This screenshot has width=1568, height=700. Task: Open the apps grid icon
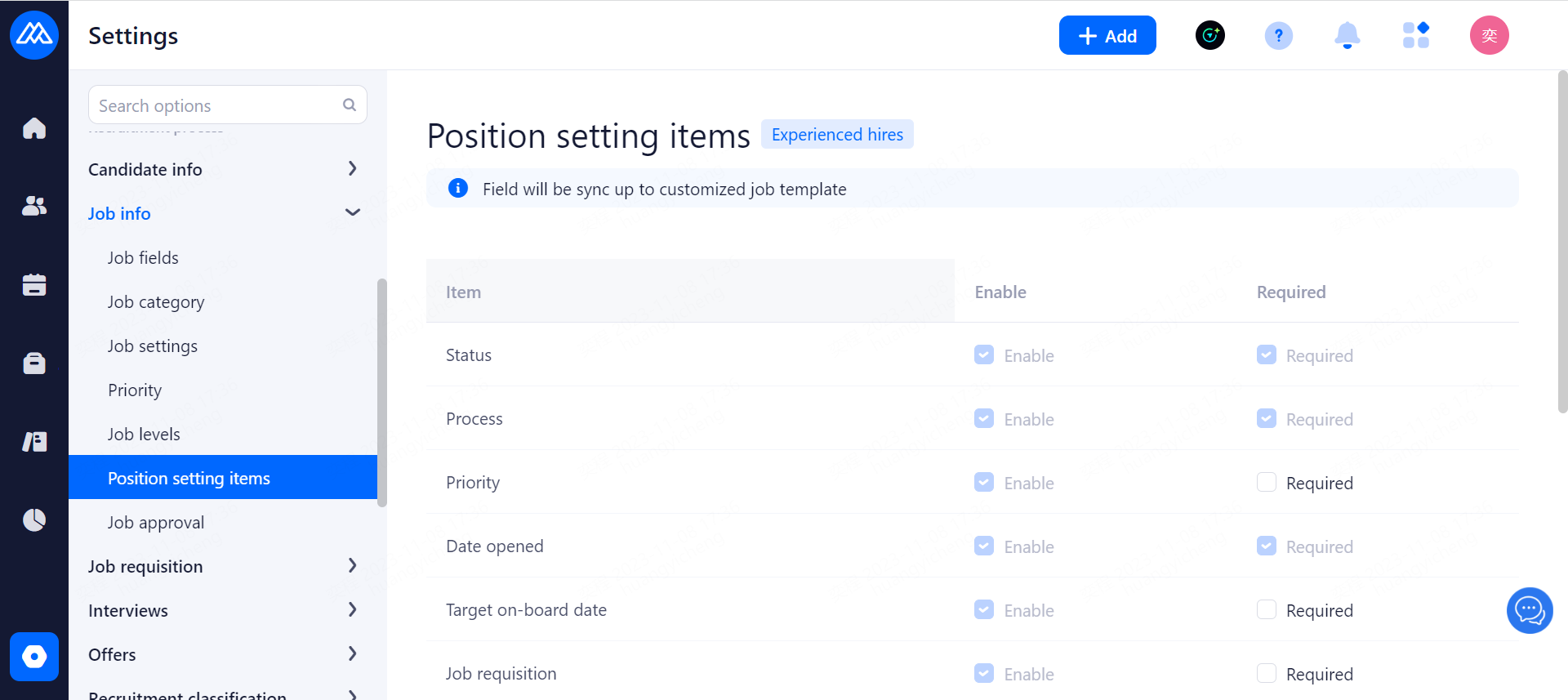(x=1415, y=36)
